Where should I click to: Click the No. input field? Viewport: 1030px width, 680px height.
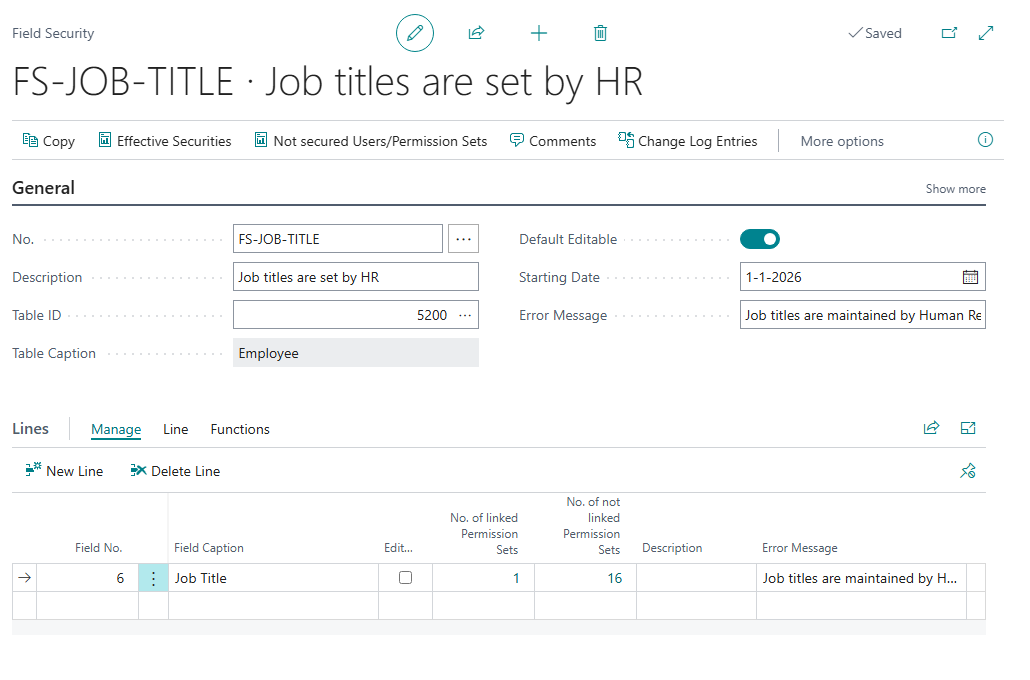click(x=338, y=239)
